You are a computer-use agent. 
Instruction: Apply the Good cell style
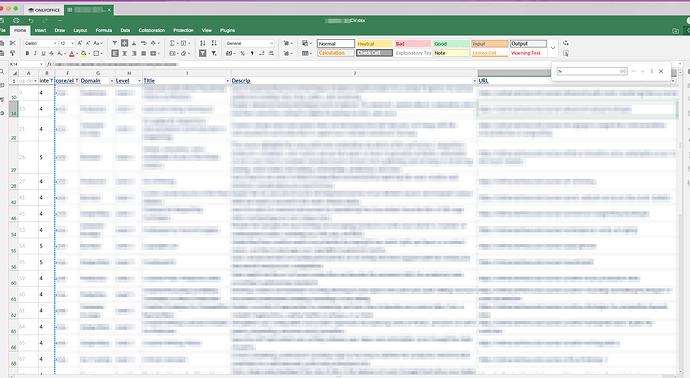[x=451, y=44]
